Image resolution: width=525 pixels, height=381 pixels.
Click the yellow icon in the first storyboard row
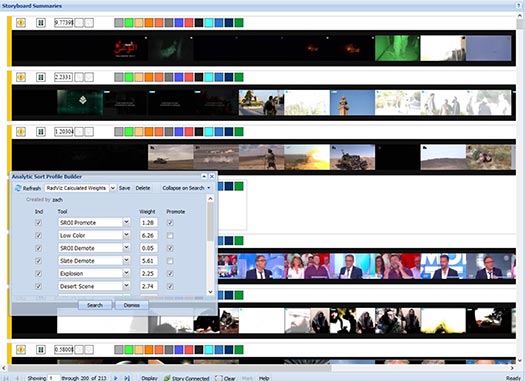coord(21,23)
